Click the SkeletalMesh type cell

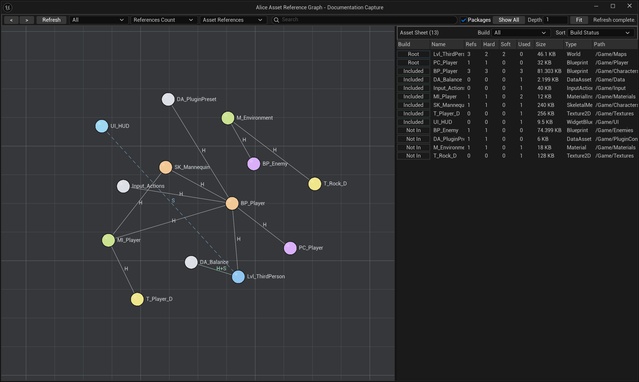(x=579, y=105)
